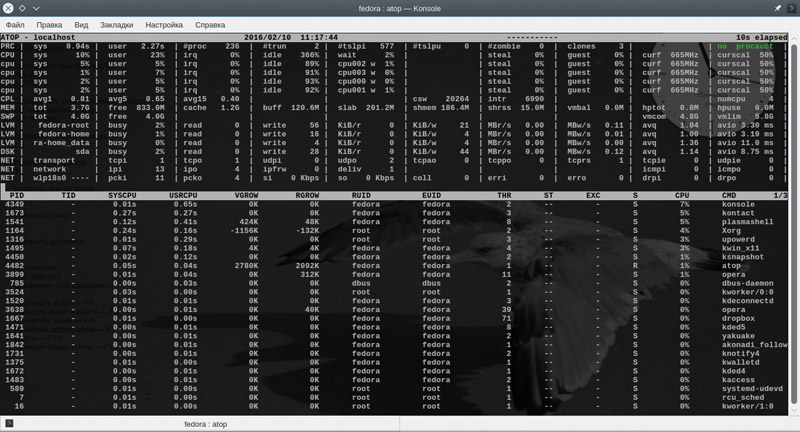Click the fedora-root LVM entry

pos(63,125)
